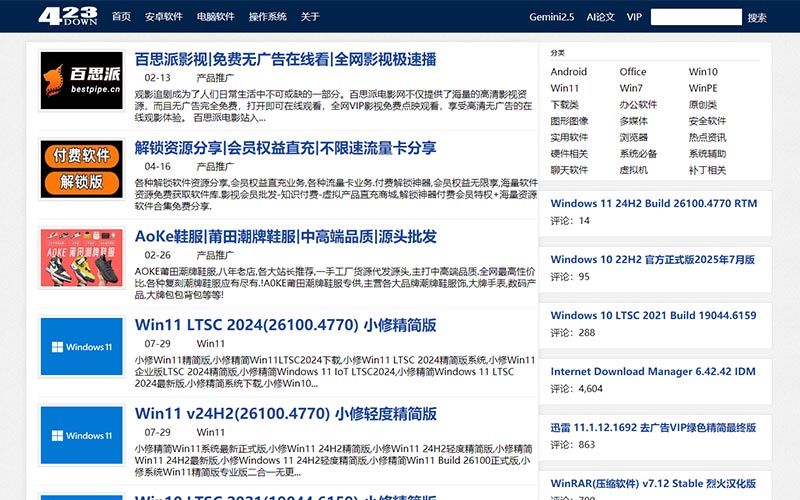Open AOKE sneaker ad thumbnail
This screenshot has height=500, width=800.
[x=82, y=258]
